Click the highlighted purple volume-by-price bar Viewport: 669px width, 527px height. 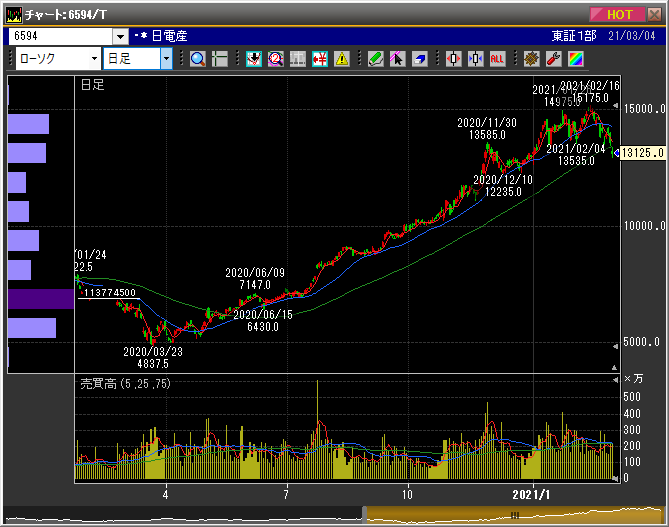40,299
